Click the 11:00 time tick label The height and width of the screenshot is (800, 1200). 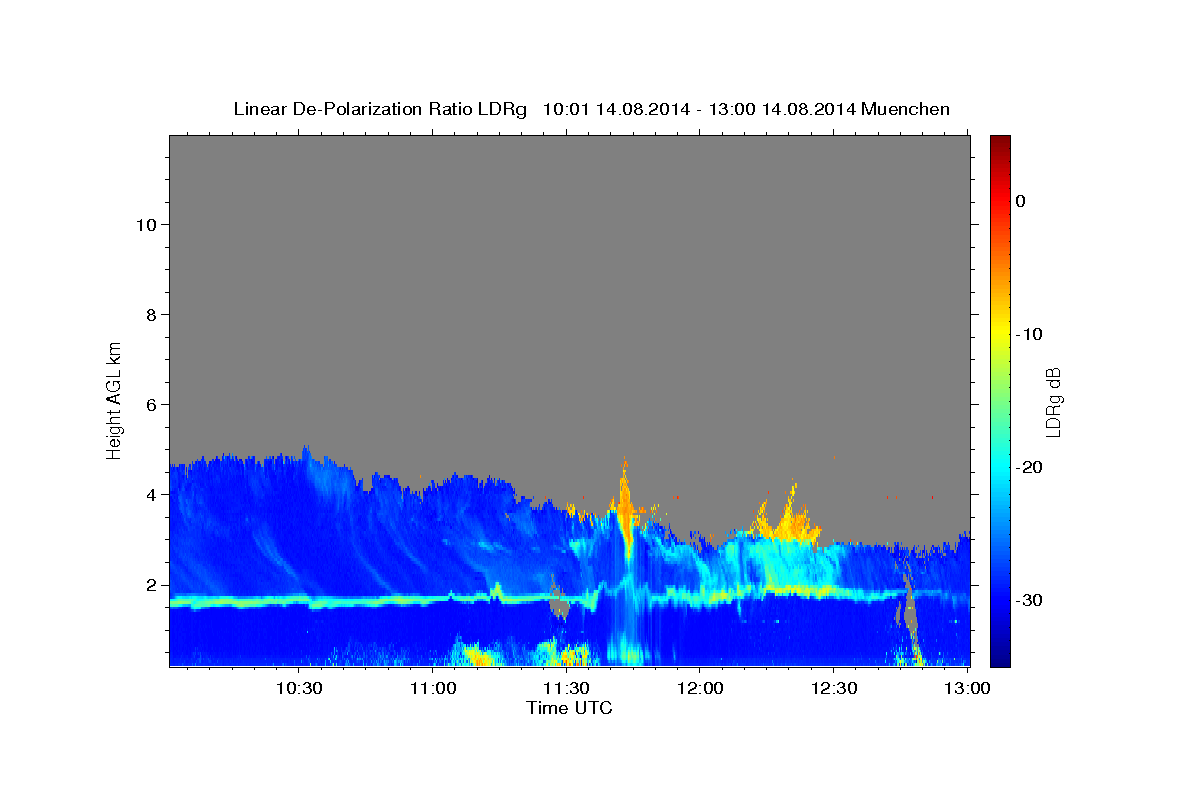pos(432,688)
